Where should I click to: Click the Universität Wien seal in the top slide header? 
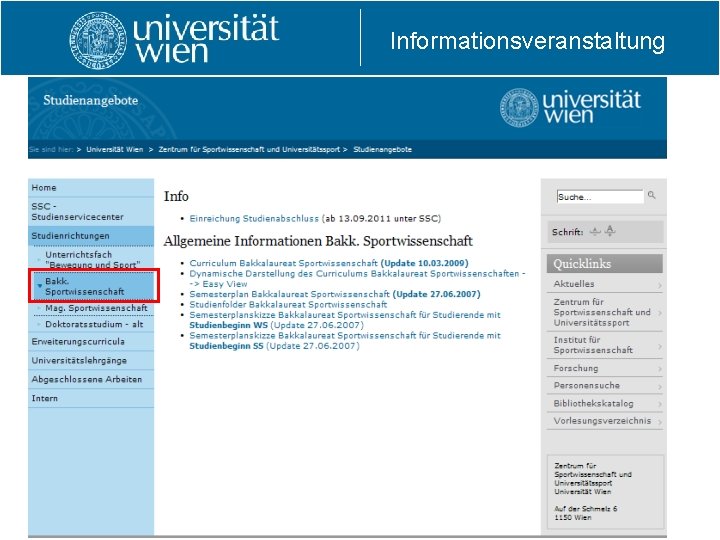point(98,40)
